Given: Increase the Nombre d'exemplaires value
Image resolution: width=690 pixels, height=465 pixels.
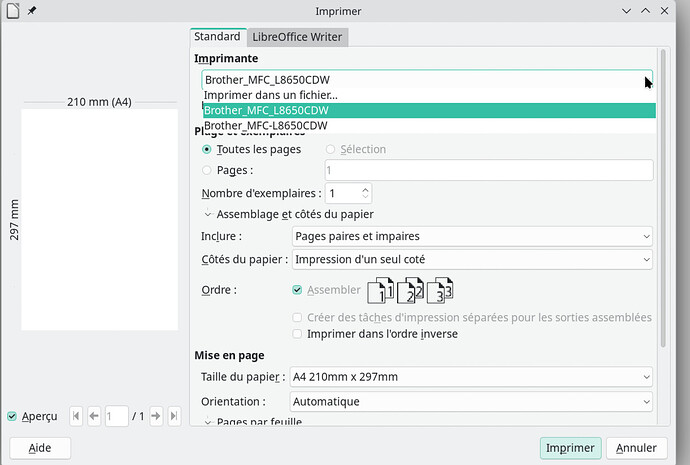Looking at the screenshot, I should pyautogui.click(x=364, y=188).
